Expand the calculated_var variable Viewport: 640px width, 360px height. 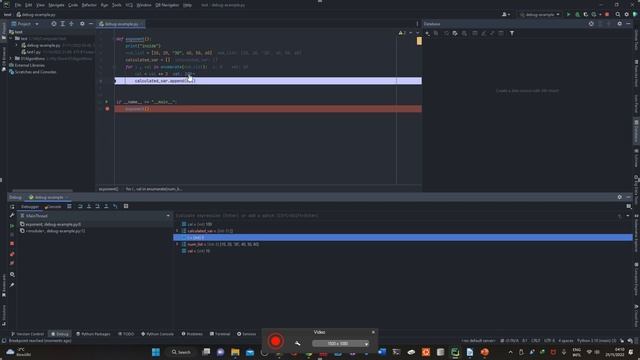(178, 231)
